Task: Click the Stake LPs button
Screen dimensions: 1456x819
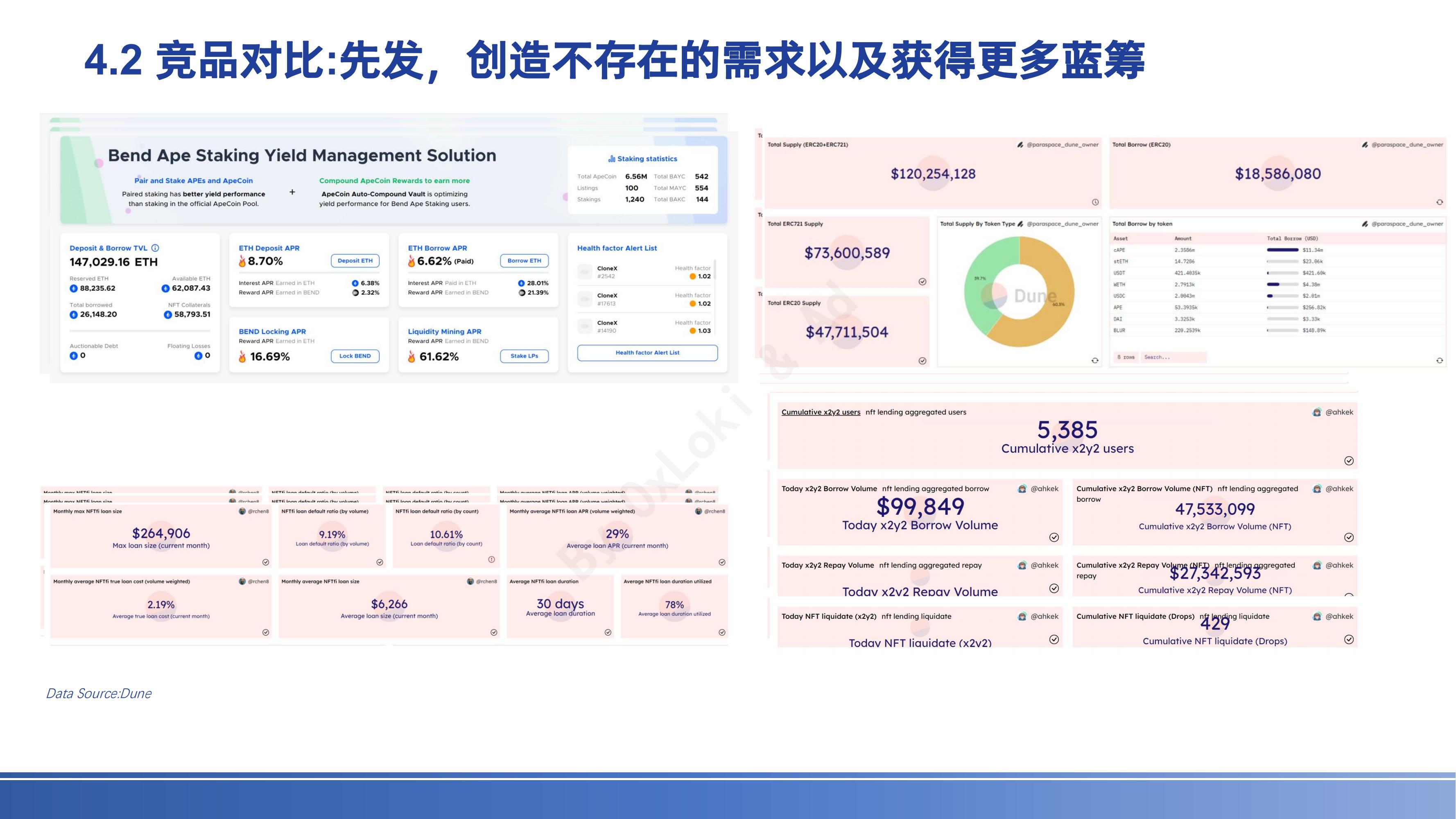Action: pyautogui.click(x=524, y=356)
